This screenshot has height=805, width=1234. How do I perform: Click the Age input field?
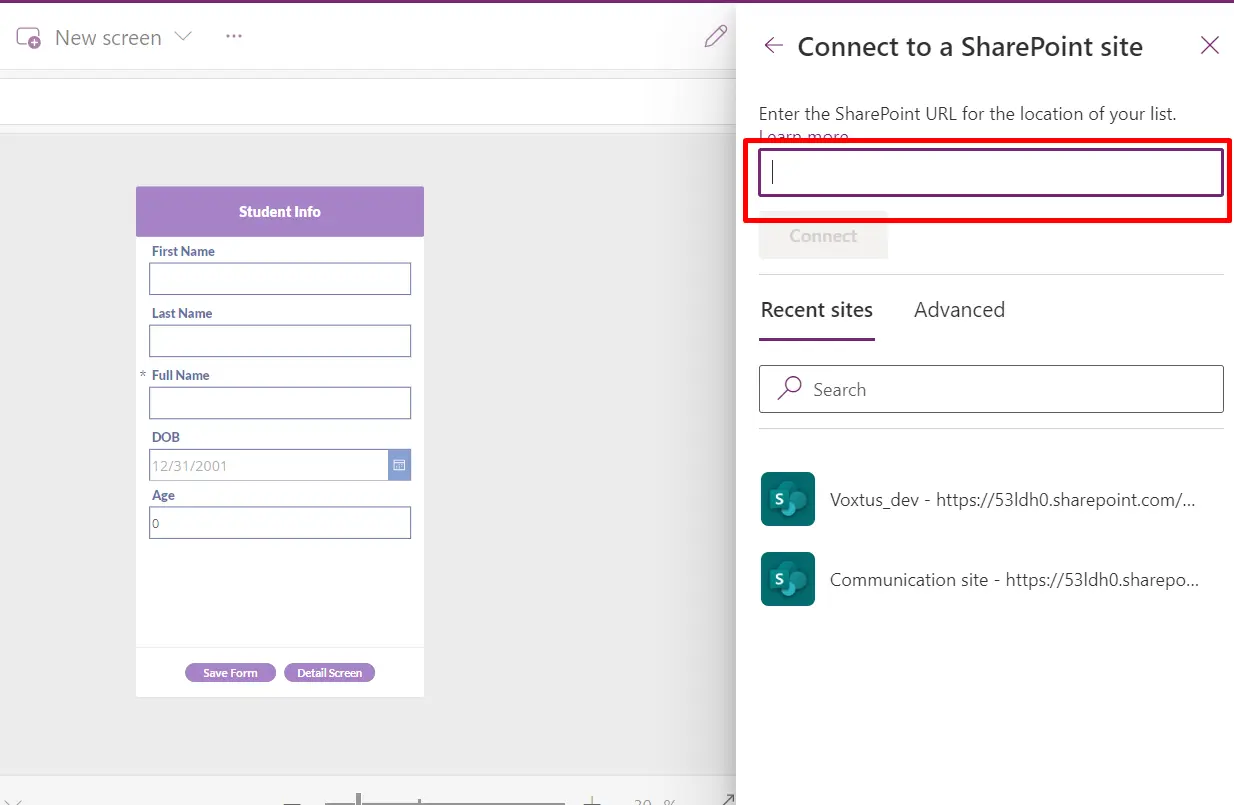(x=280, y=523)
